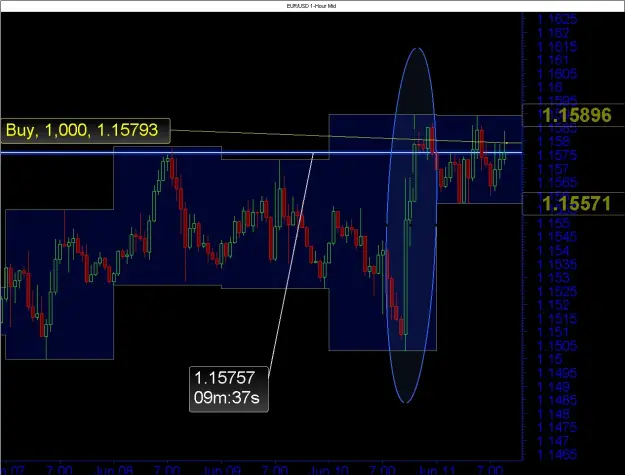The image size is (625, 475).
Task: Click the 1.1615 price axis label
Action: click(557, 46)
